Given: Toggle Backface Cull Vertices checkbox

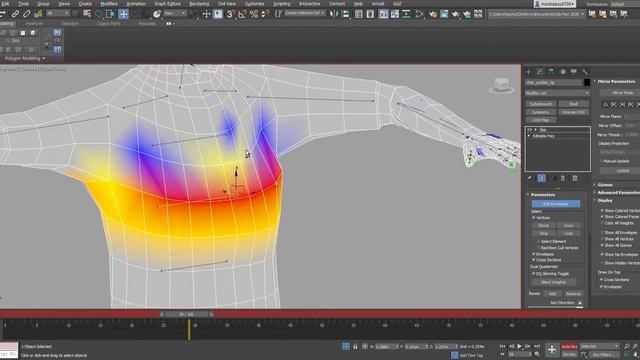Looking at the screenshot, I should point(539,248).
